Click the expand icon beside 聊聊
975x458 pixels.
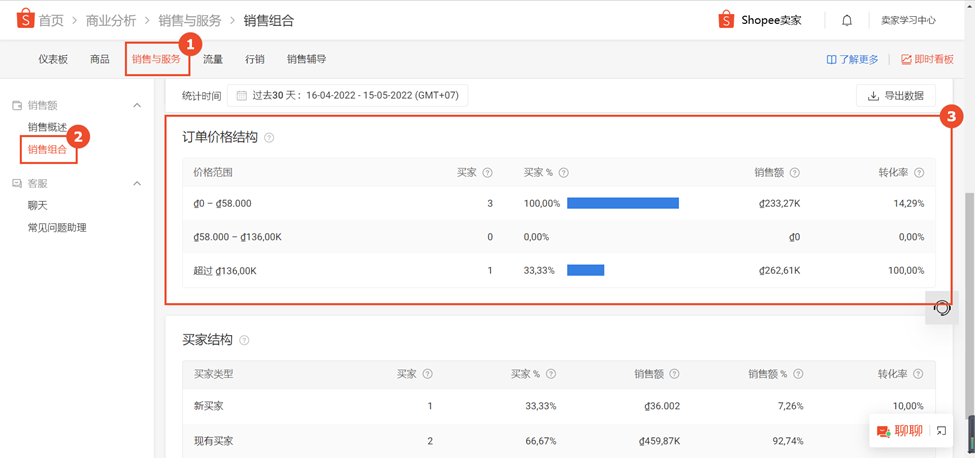pos(941,431)
